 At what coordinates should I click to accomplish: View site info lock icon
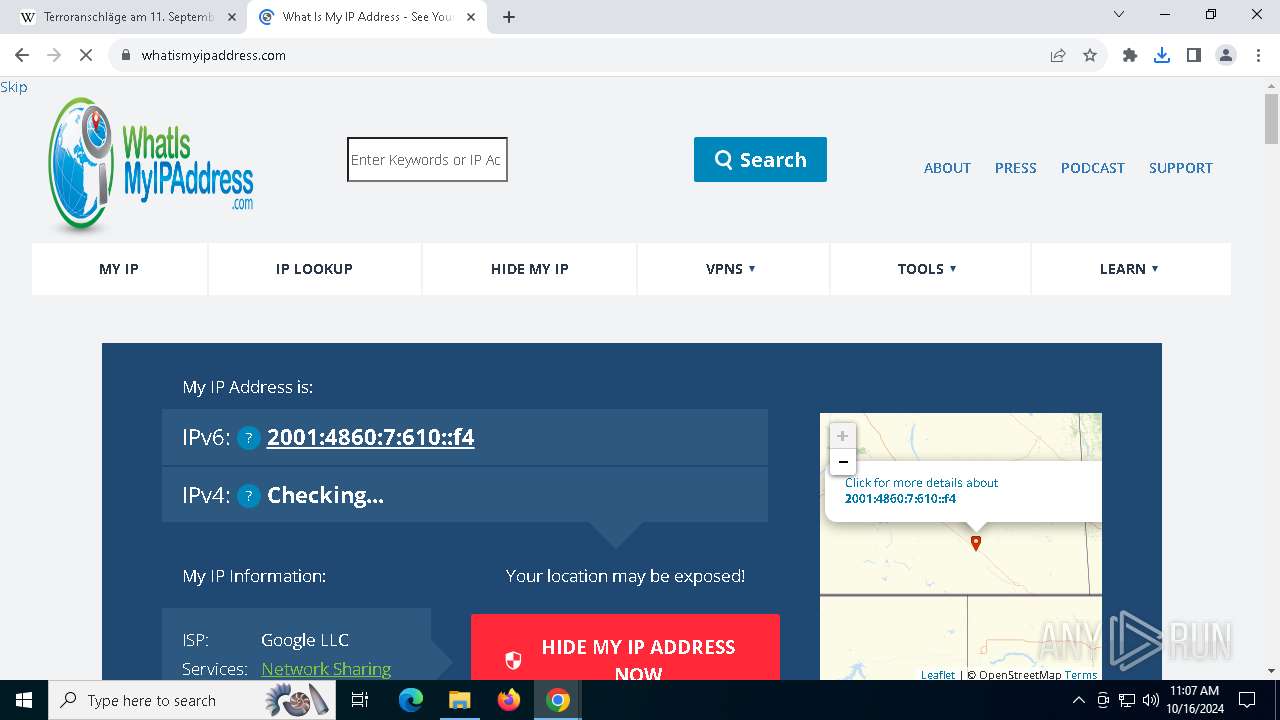pyautogui.click(x=125, y=55)
